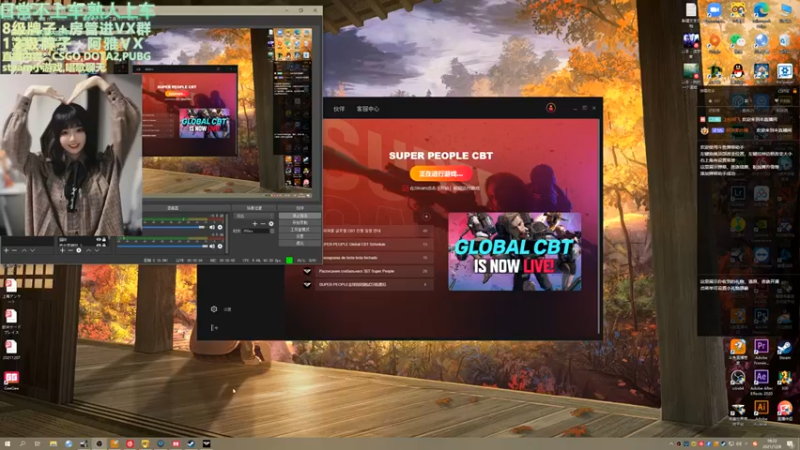This screenshot has width=800, height=450.
Task: Open OBS source properties gear
Action: pyautogui.click(x=79, y=251)
